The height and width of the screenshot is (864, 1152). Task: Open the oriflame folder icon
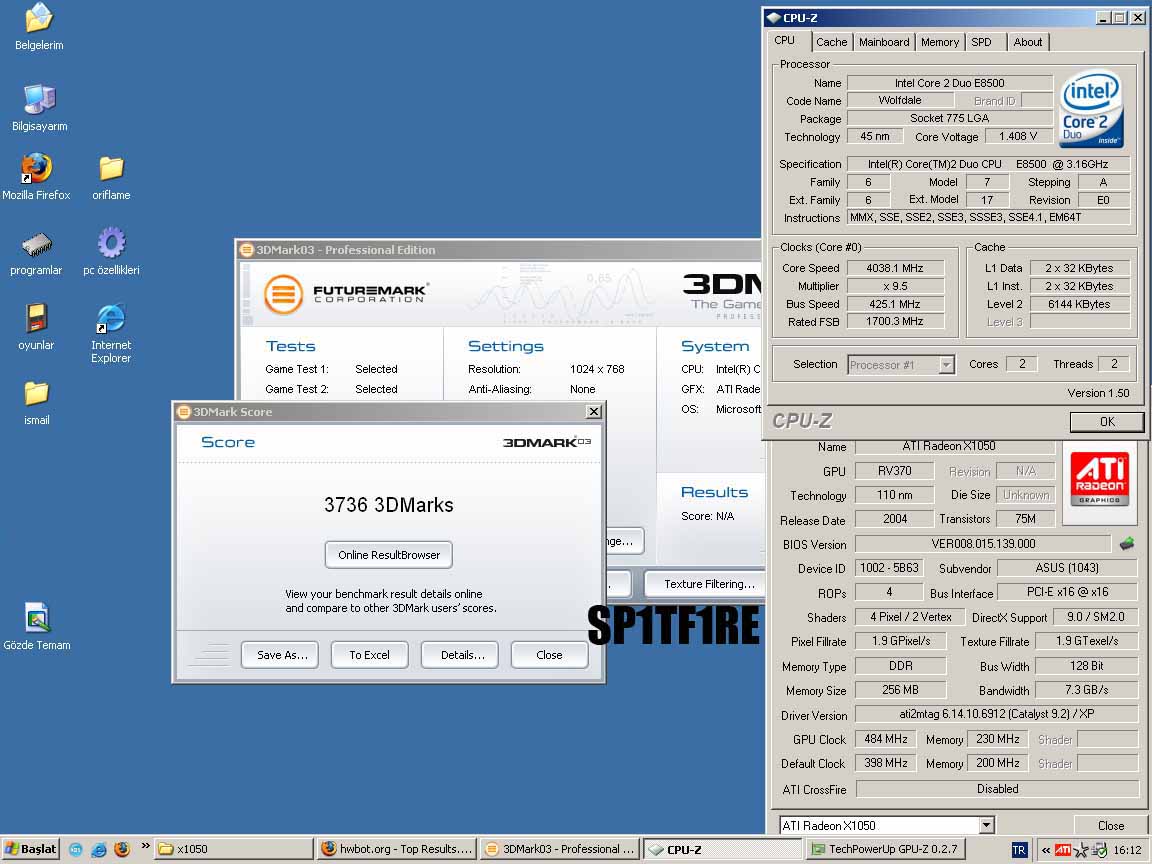click(x=111, y=177)
